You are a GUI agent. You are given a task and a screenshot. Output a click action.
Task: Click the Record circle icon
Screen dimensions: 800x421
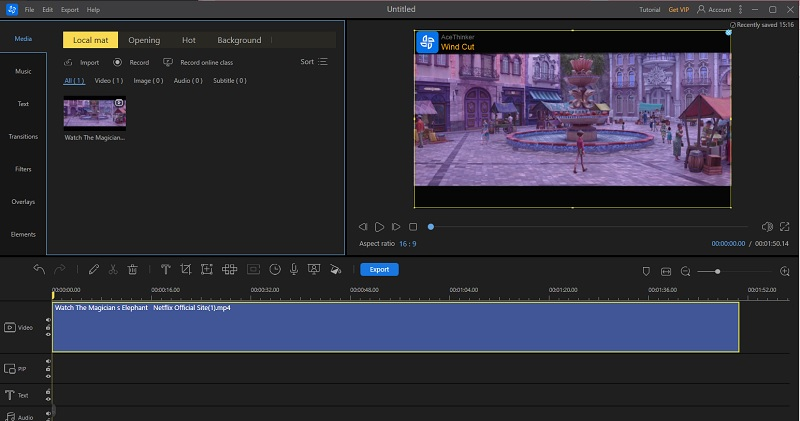click(117, 62)
